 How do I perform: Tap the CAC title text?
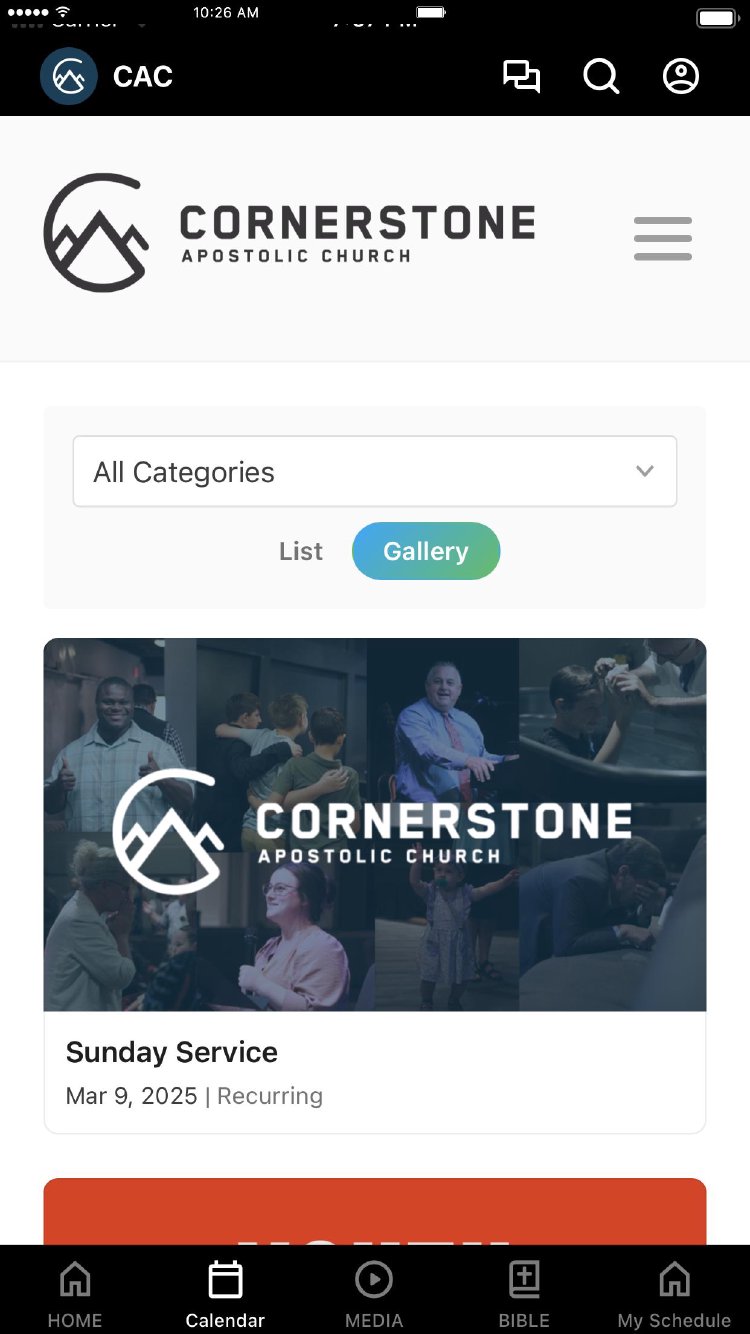pyautogui.click(x=143, y=76)
